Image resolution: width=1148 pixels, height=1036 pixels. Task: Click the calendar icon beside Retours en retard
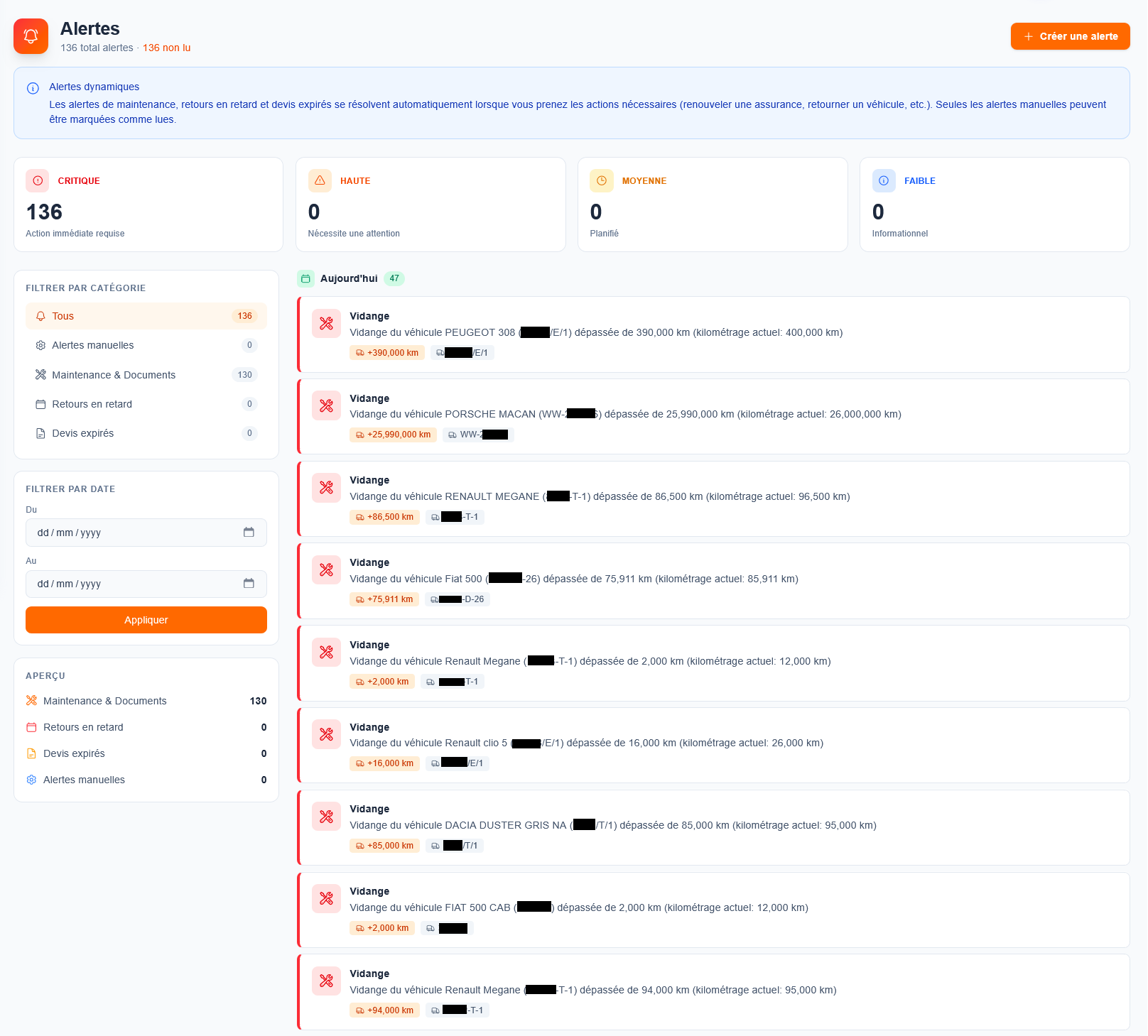[x=40, y=403]
